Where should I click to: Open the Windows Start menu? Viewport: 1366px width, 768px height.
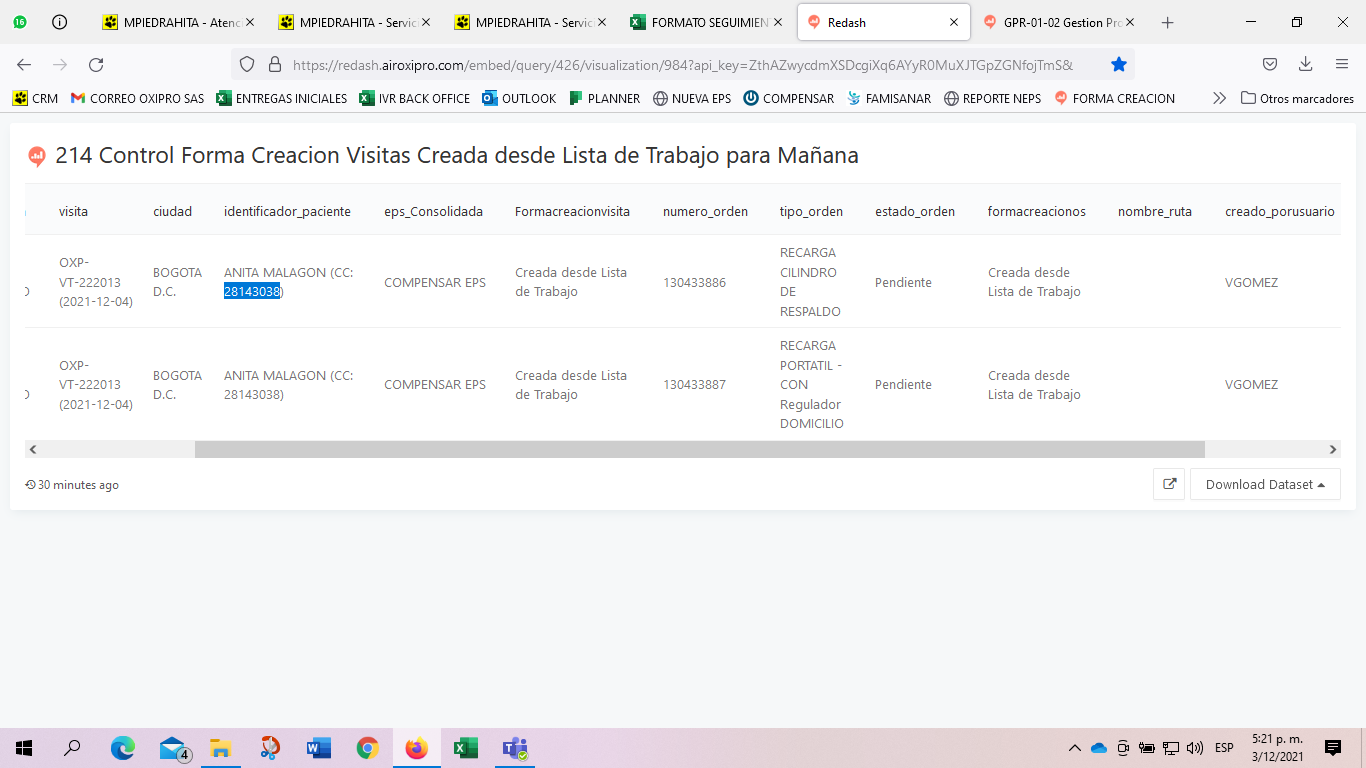24,748
